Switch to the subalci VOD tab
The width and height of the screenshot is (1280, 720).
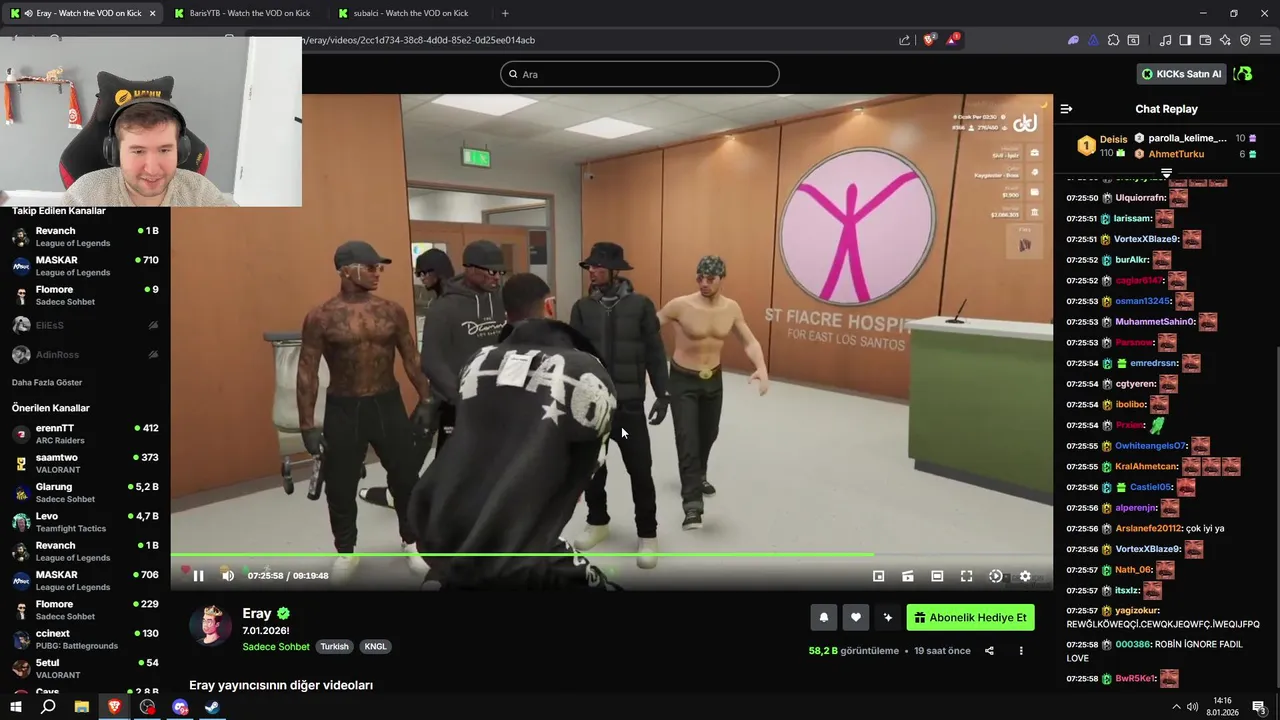click(x=410, y=13)
